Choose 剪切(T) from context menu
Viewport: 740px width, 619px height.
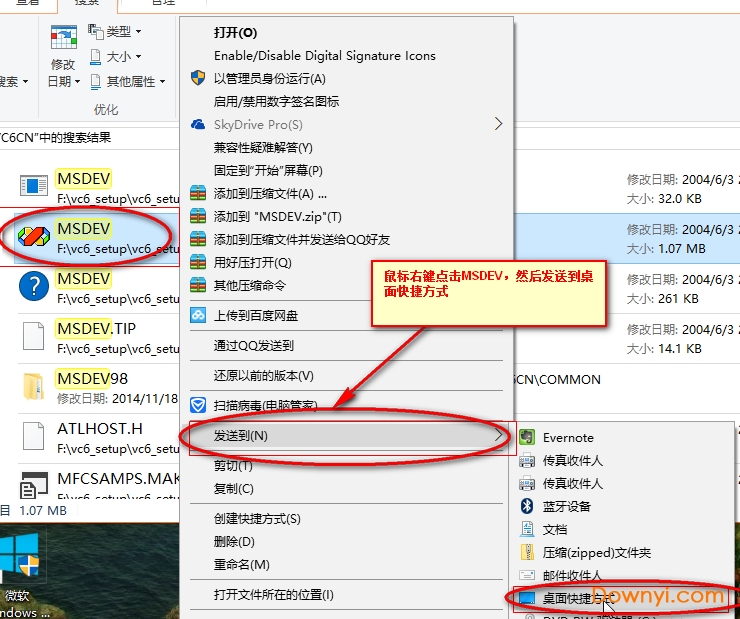[233, 466]
